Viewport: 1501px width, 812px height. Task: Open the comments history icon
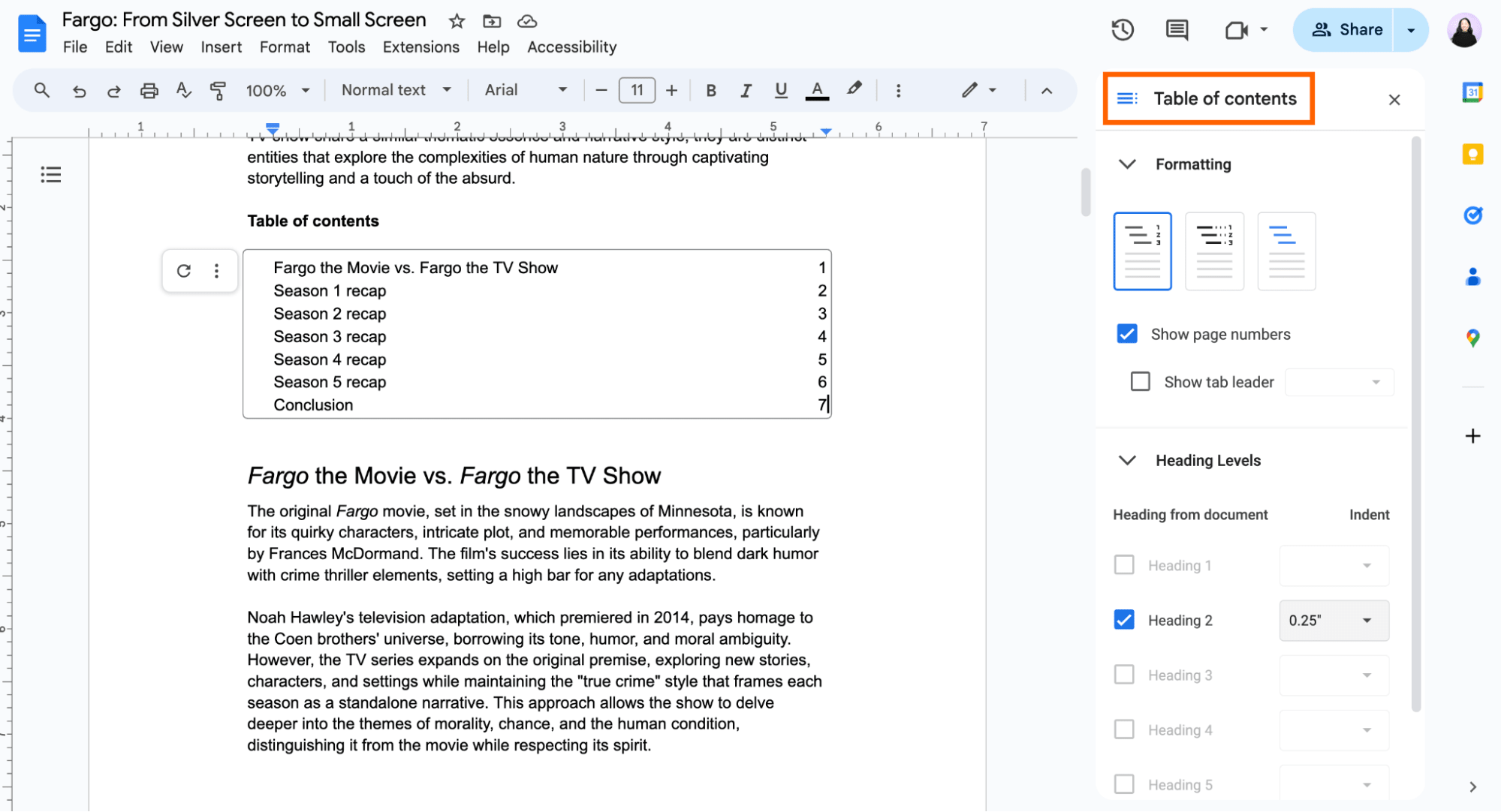pyautogui.click(x=1177, y=30)
